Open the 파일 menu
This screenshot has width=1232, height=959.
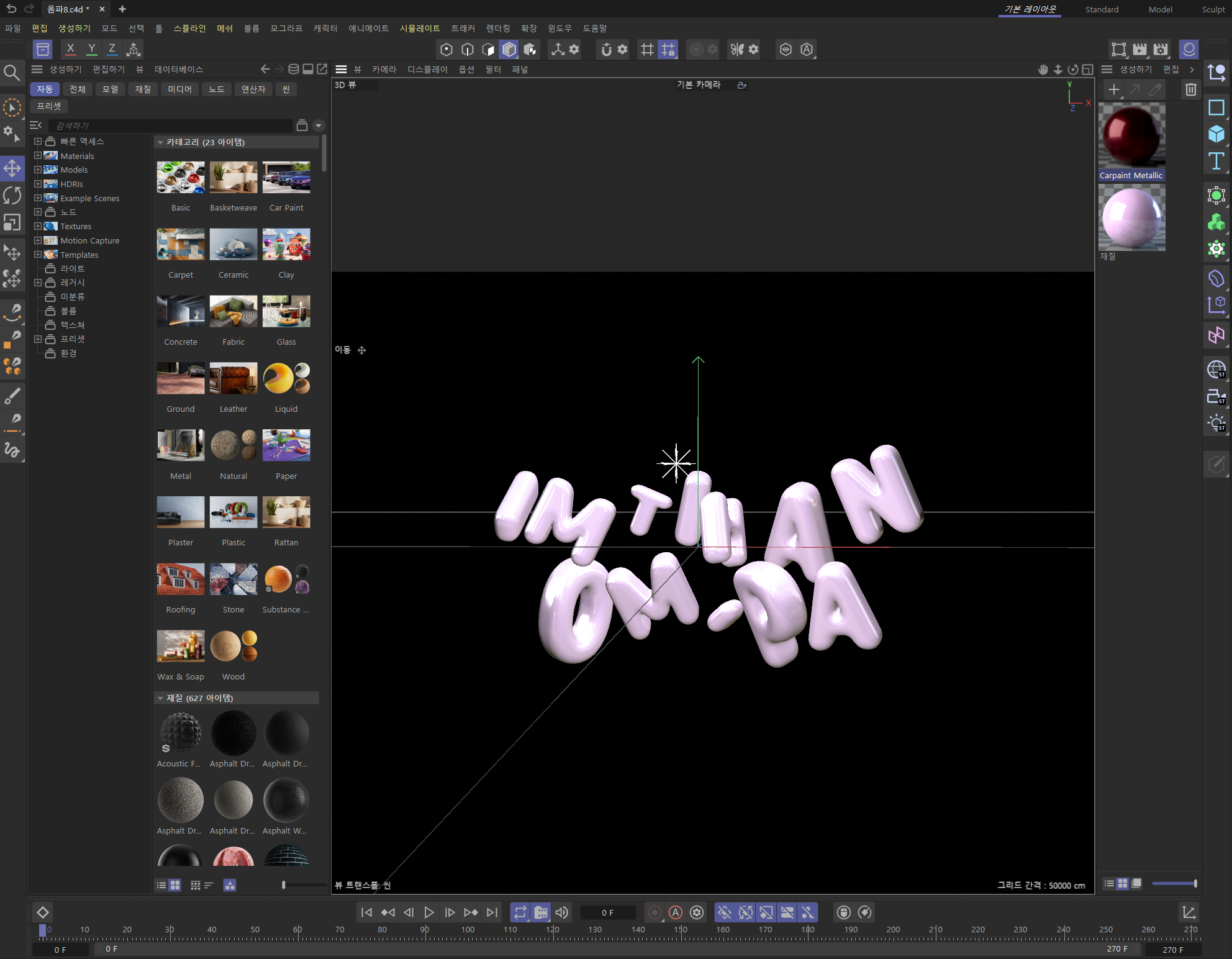(x=12, y=29)
